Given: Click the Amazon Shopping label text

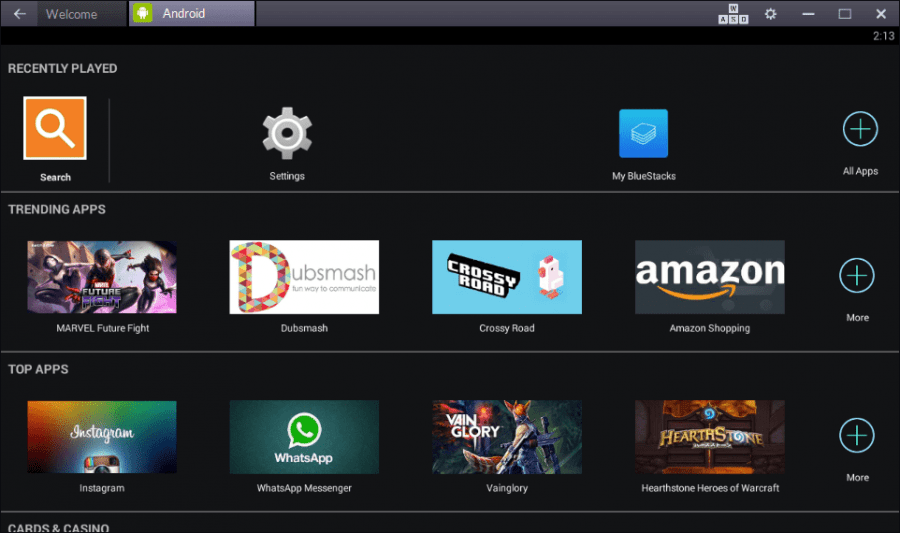Looking at the screenshot, I should click(x=709, y=328).
